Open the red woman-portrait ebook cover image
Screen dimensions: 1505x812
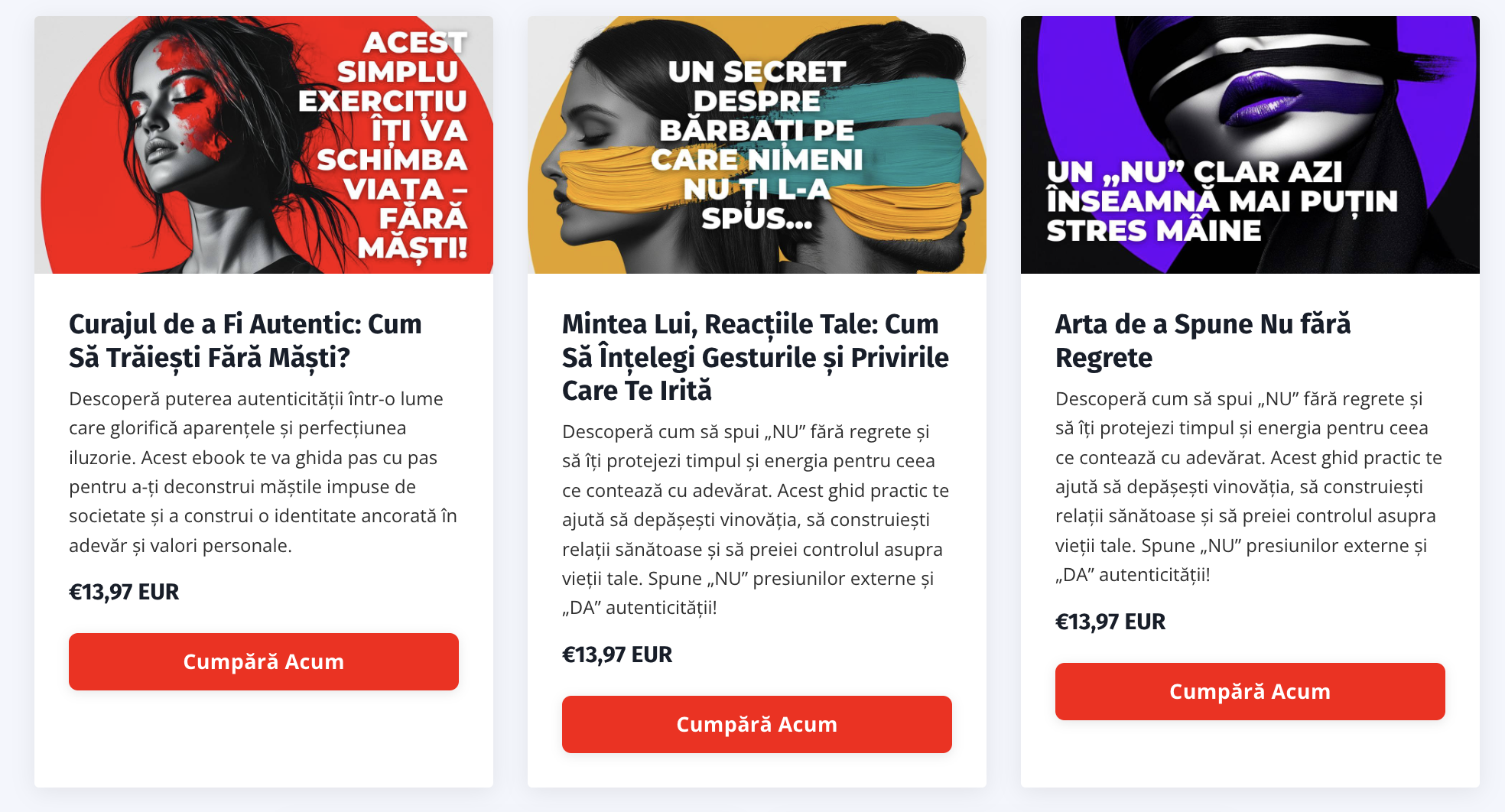pos(264,145)
